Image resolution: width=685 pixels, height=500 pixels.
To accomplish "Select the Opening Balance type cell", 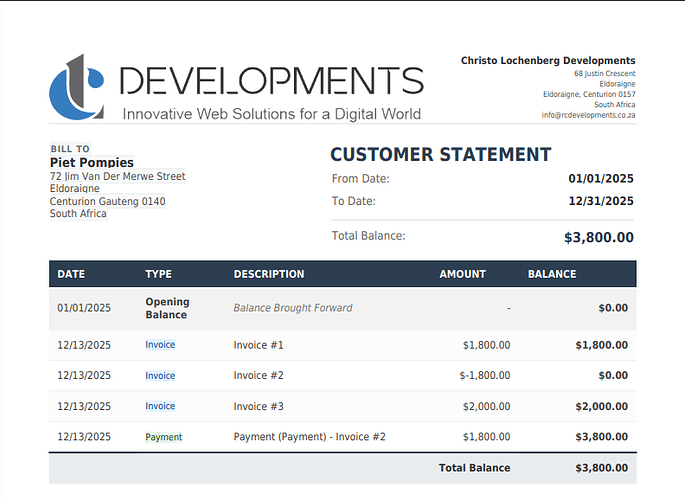I will coord(167,308).
